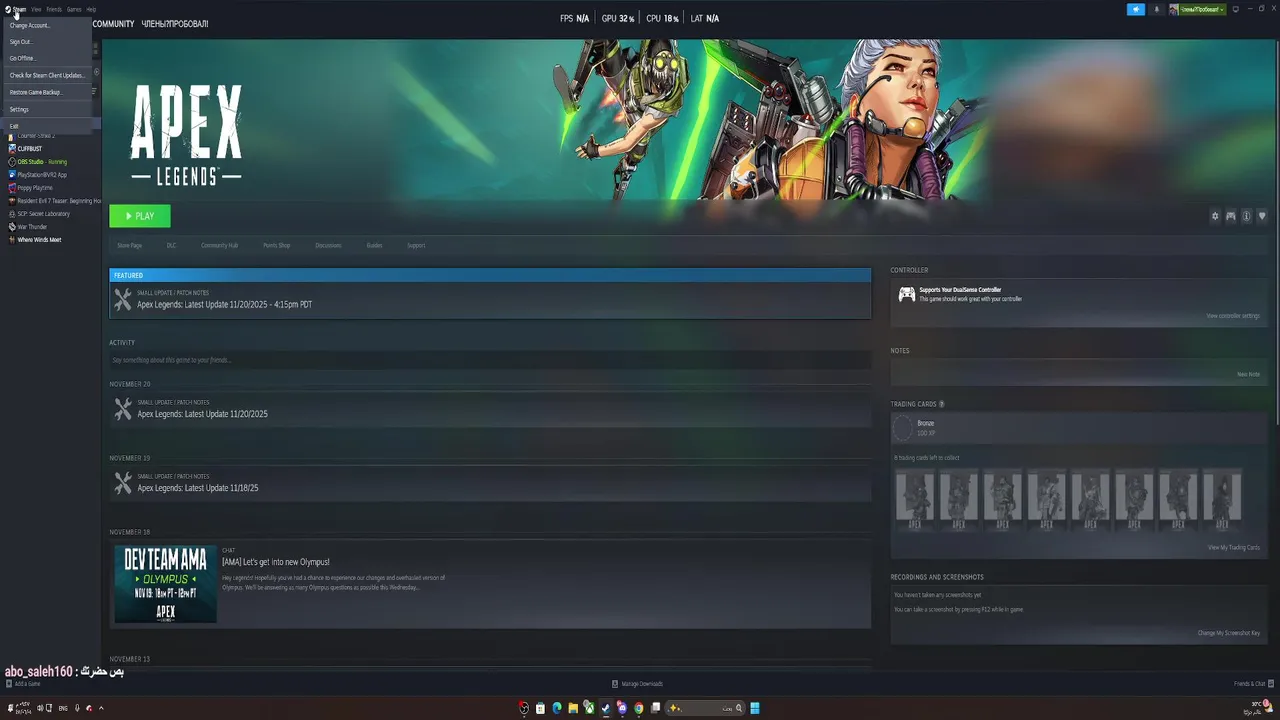Screen dimensions: 1280x720
Task: Click Change My Screenshot Key link
Action: click(1229, 633)
